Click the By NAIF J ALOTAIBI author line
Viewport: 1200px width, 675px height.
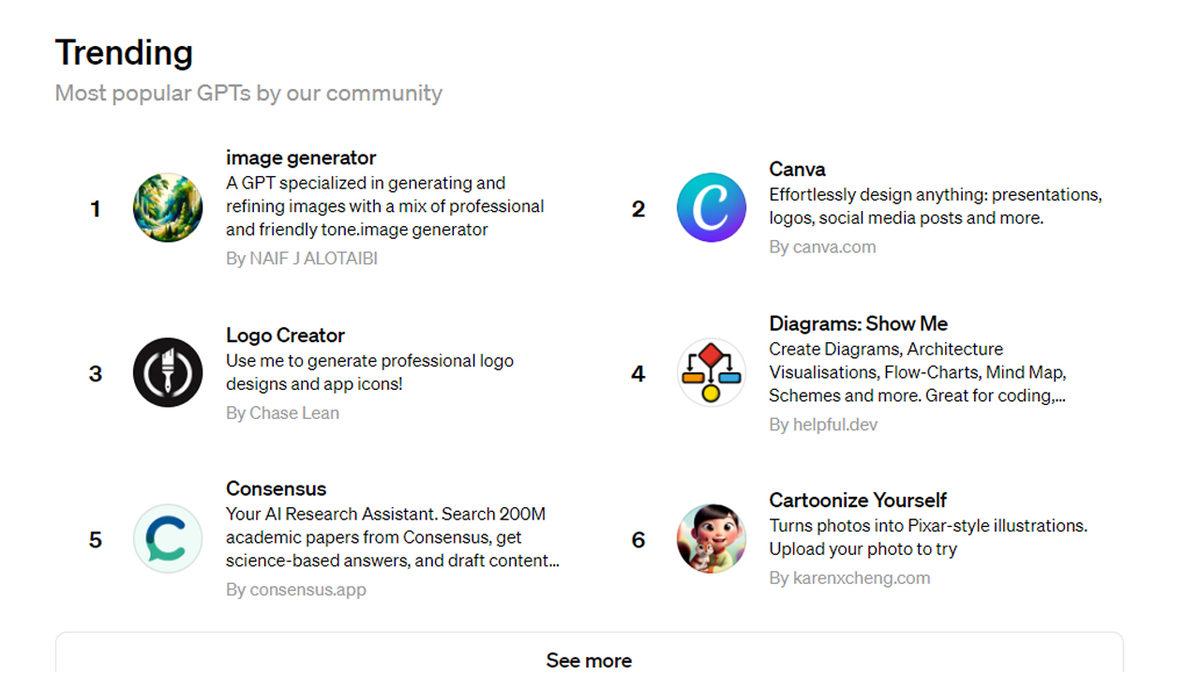tap(302, 258)
